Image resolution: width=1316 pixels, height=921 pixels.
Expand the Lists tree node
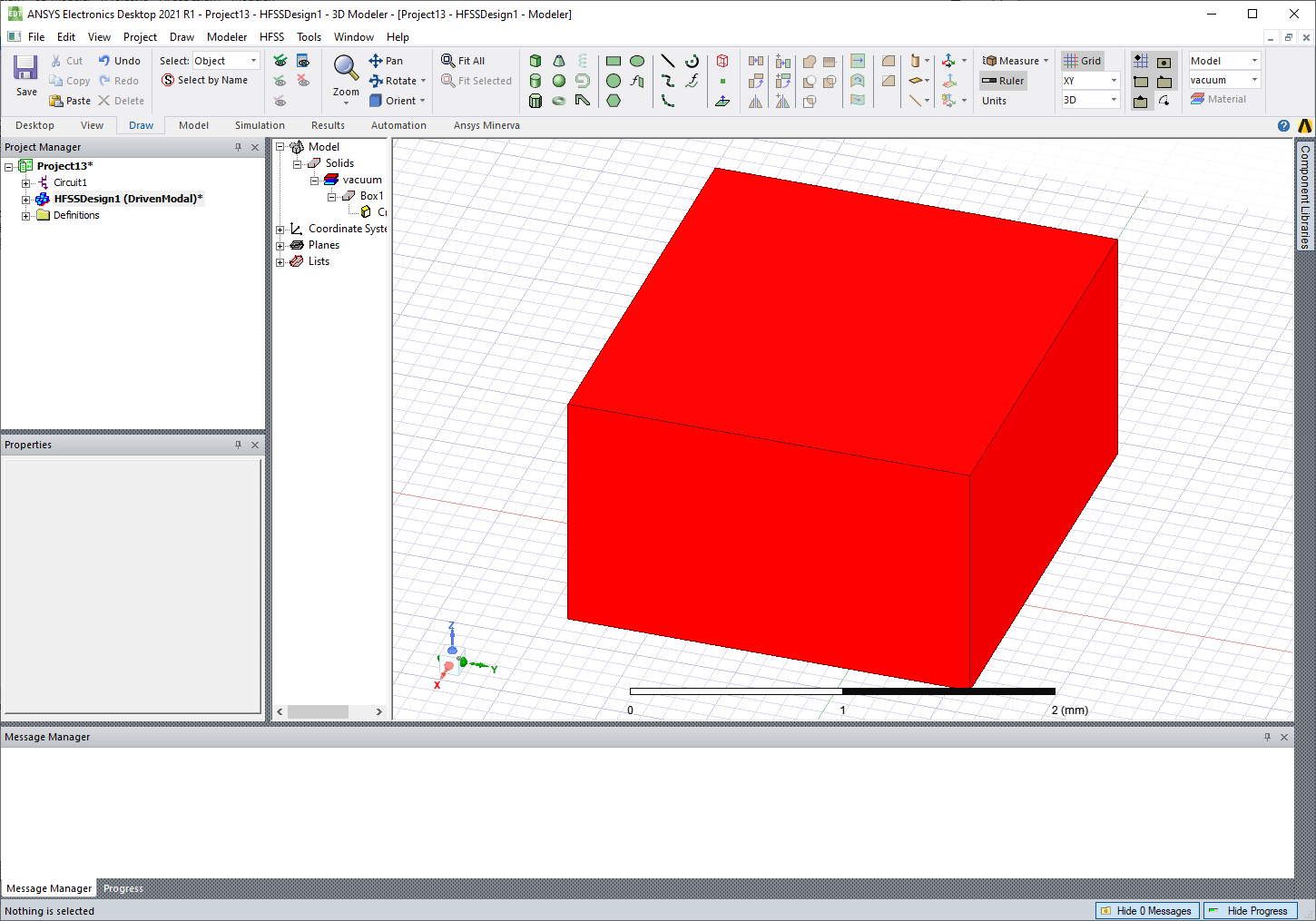pyautogui.click(x=280, y=262)
